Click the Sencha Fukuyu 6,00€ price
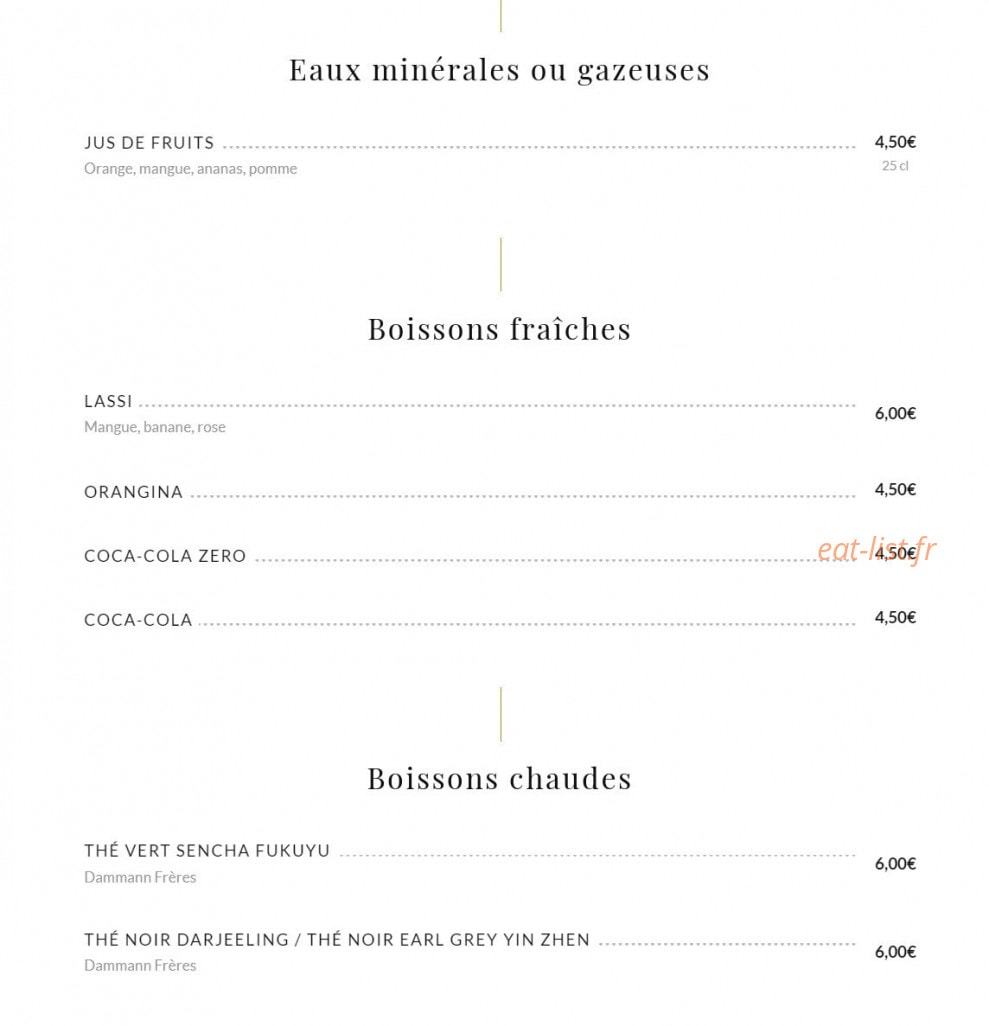The image size is (989, 1026). click(x=895, y=864)
